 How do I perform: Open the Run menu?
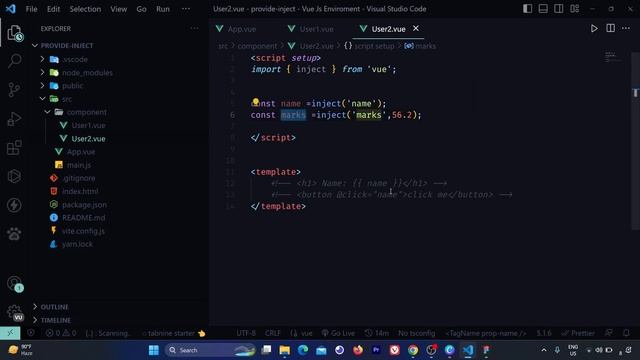[x=162, y=9]
